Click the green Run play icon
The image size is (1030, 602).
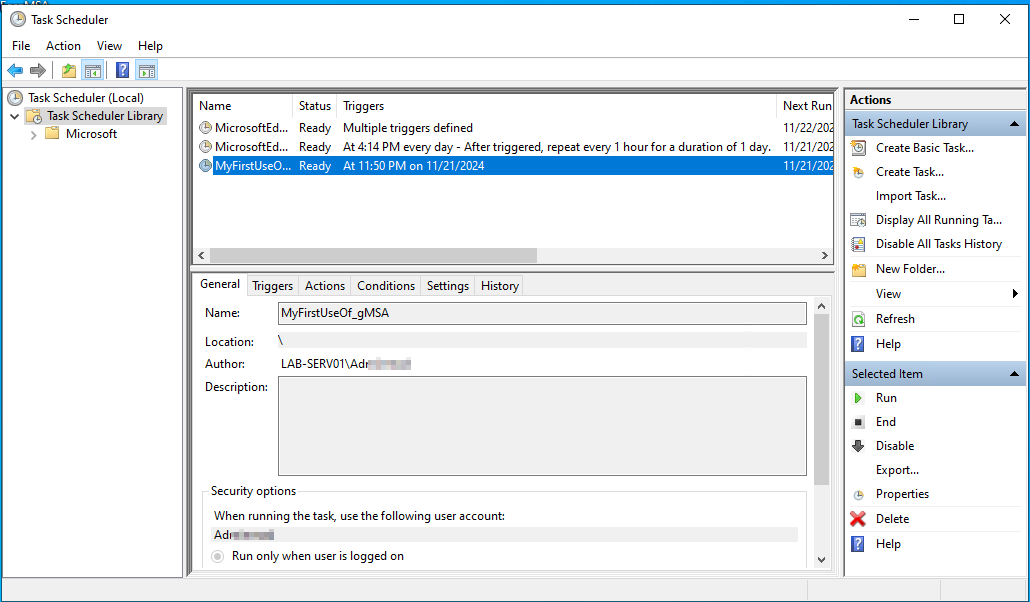857,398
